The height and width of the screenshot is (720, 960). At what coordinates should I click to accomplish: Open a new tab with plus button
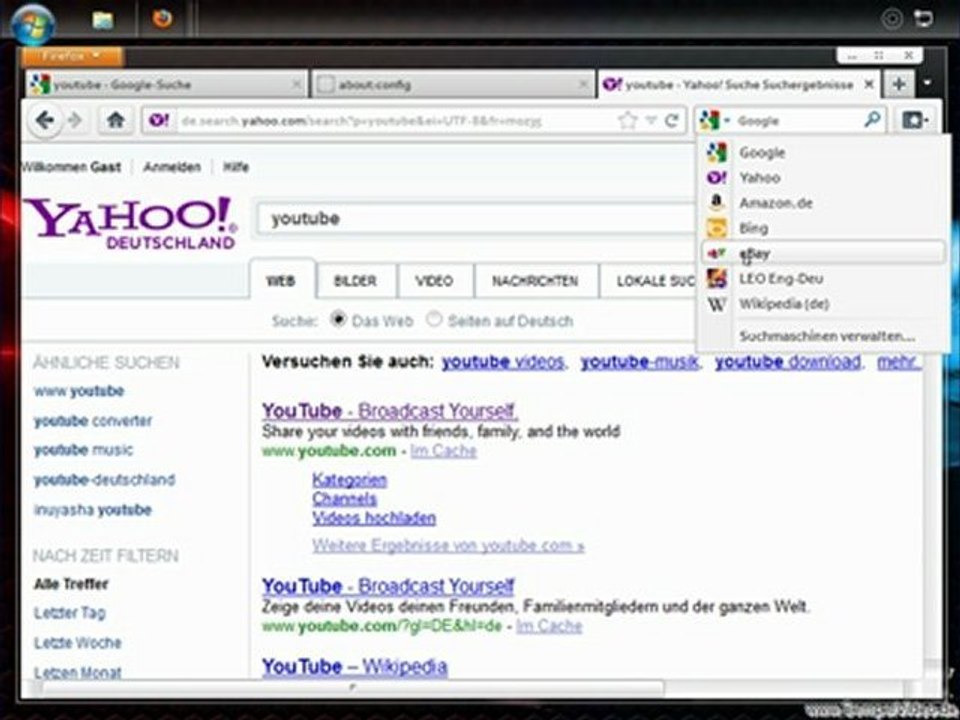click(899, 84)
